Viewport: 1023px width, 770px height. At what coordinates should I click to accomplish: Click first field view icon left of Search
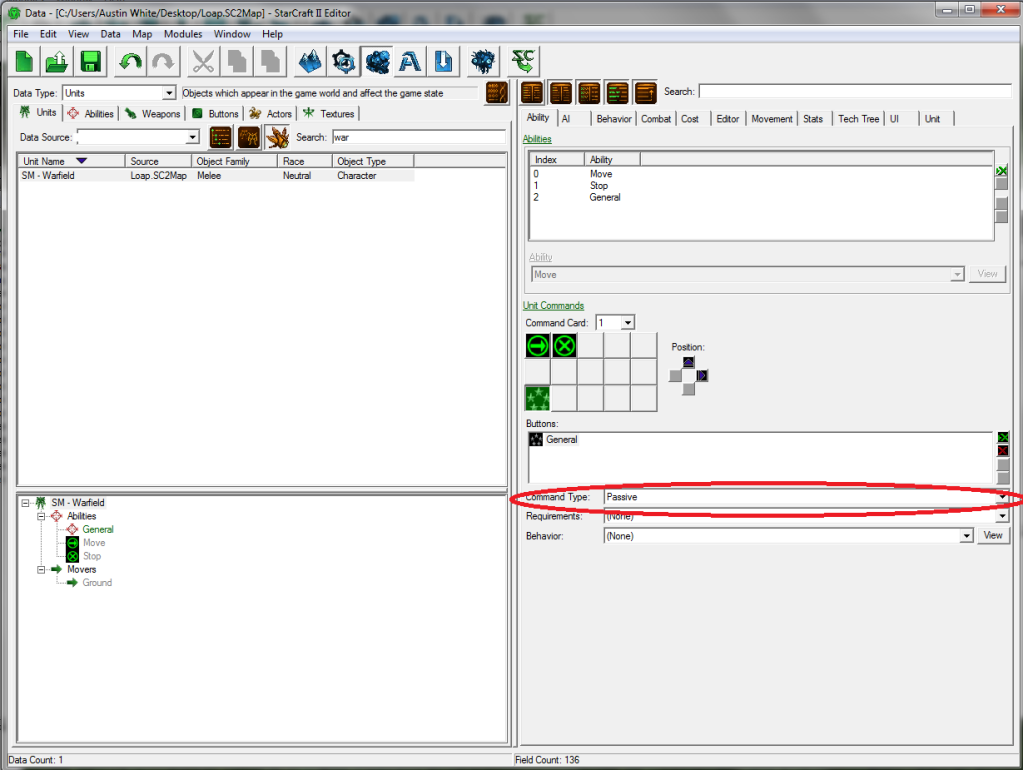(x=532, y=93)
